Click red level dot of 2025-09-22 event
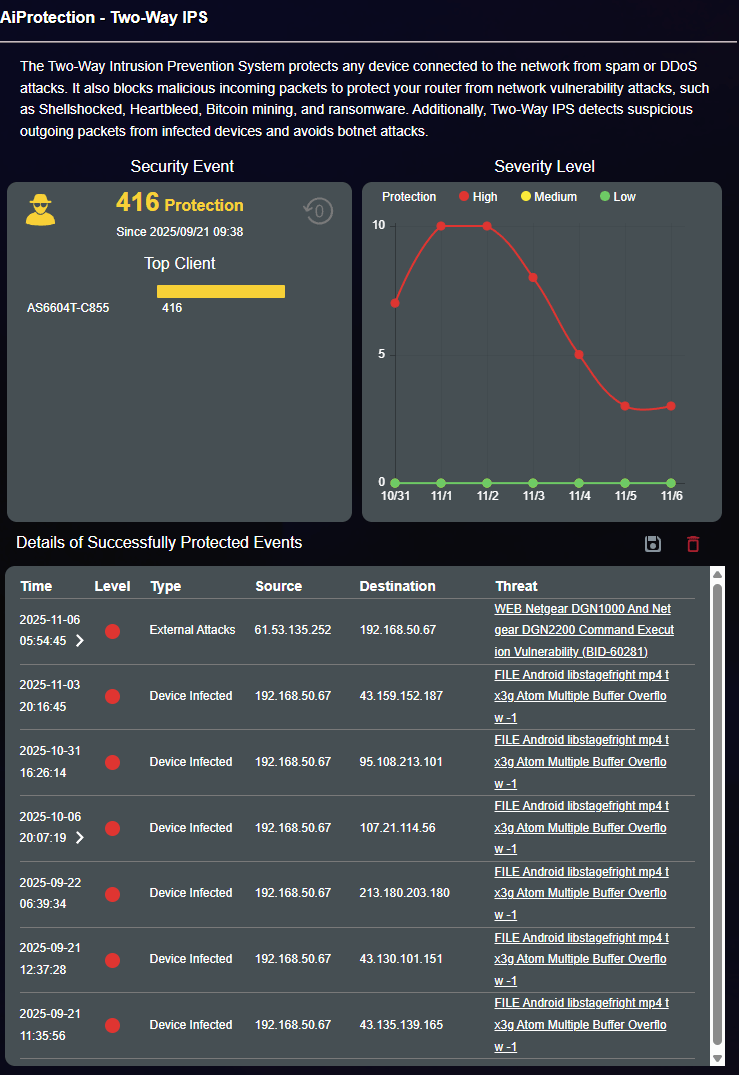 (x=112, y=893)
